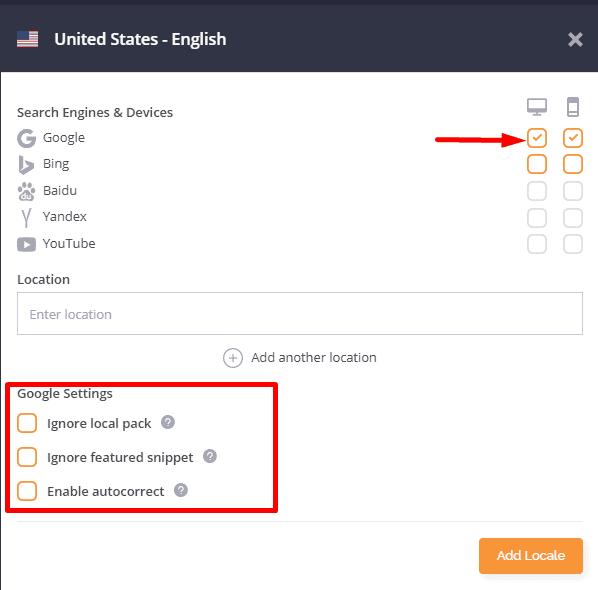The width and height of the screenshot is (598, 590).
Task: Uncheck Google mobile tracking checkbox
Action: (572, 138)
